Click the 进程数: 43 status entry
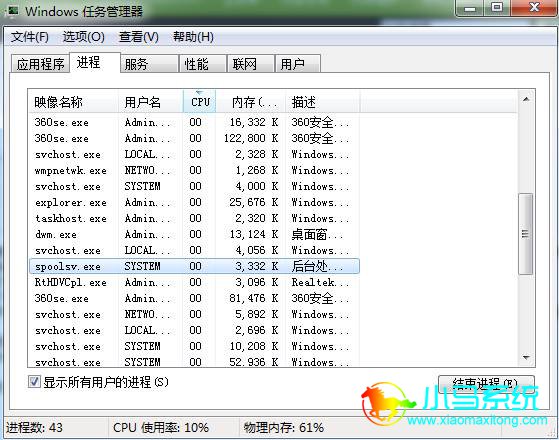The image size is (559, 440). 34,427
